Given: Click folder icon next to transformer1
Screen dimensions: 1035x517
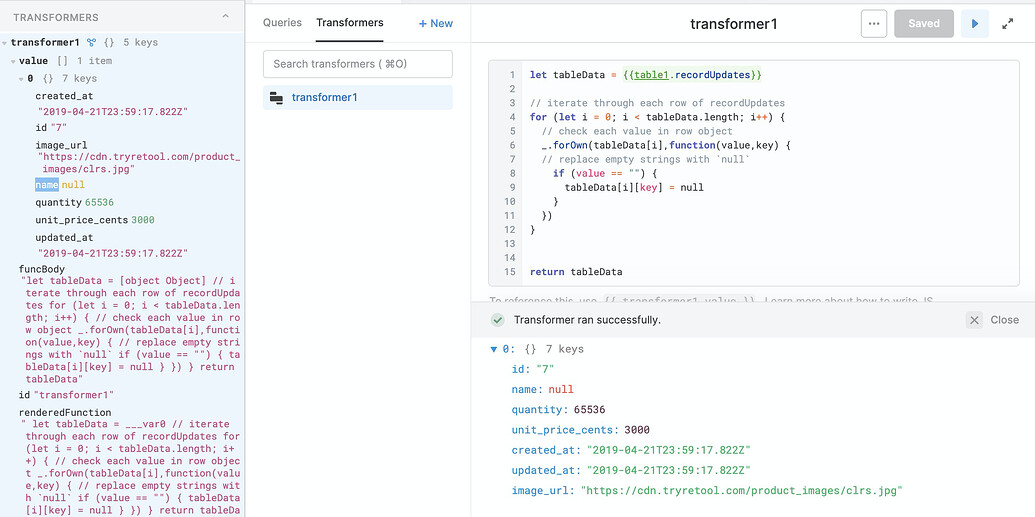Looking at the screenshot, I should point(277,98).
